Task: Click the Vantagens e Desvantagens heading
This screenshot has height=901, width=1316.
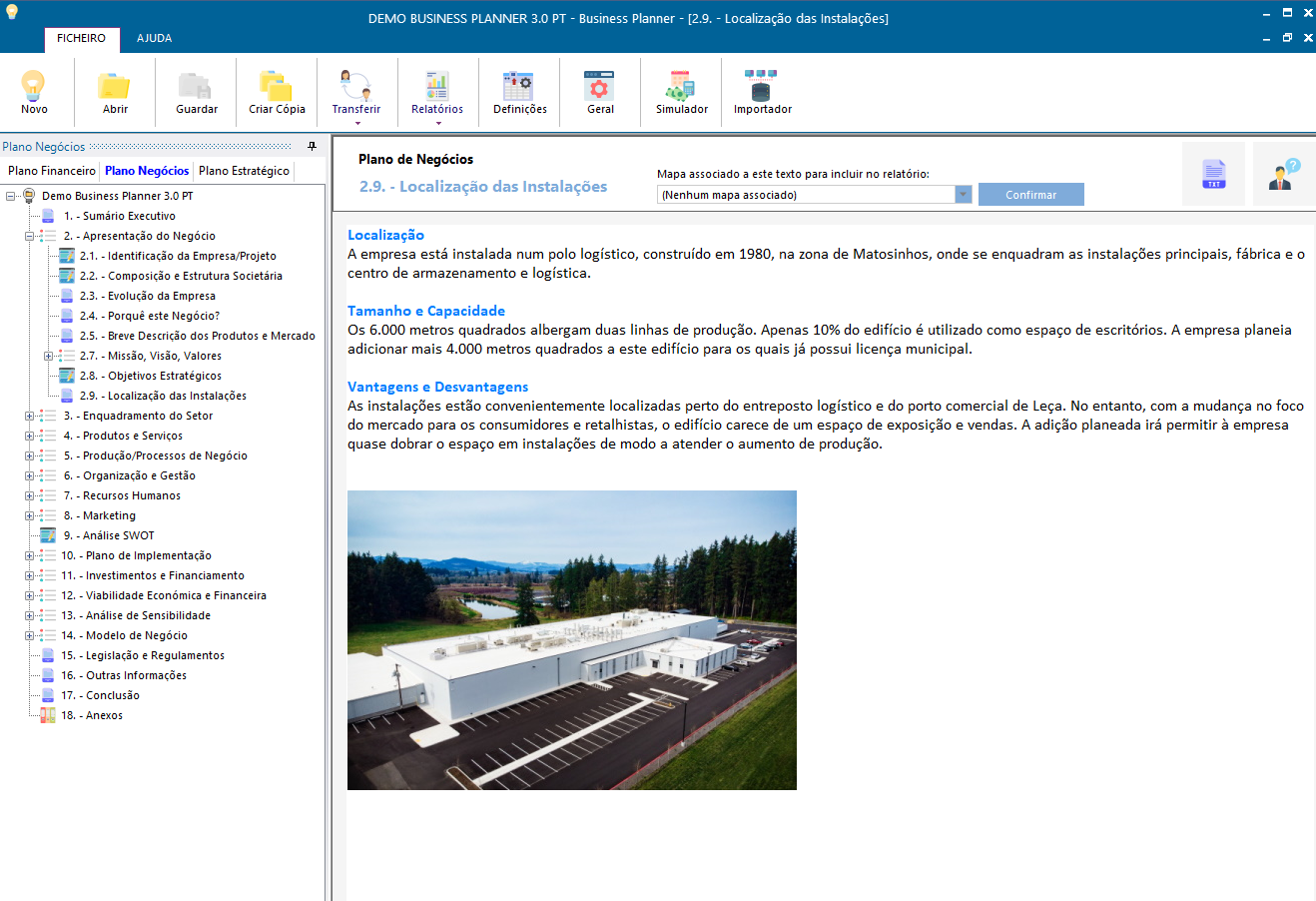Action: (x=437, y=387)
